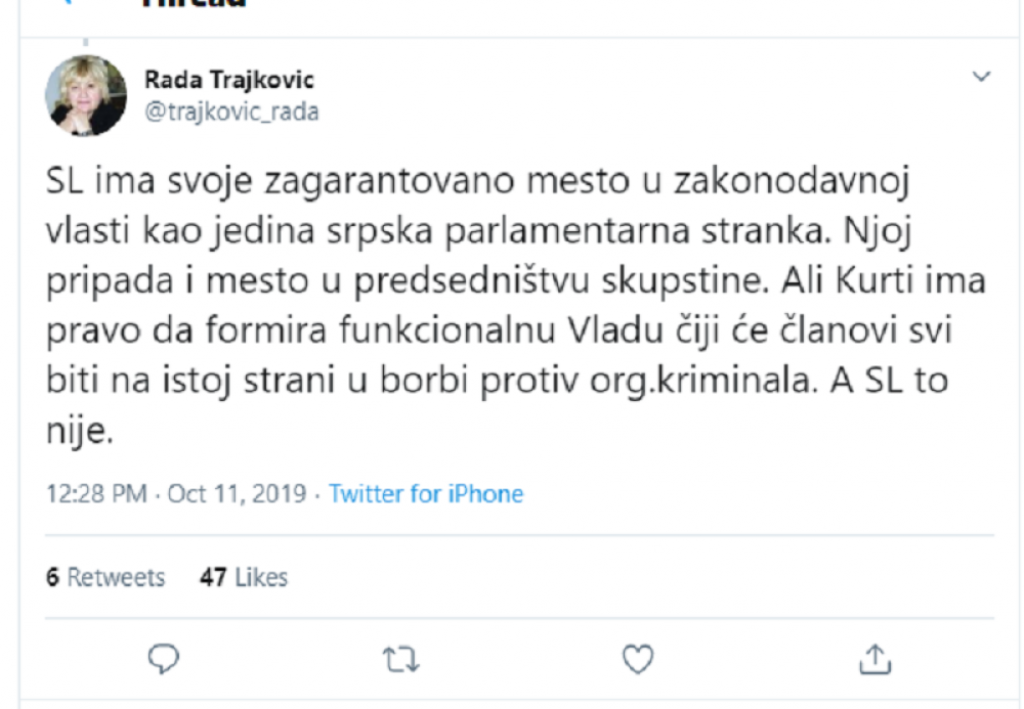Click the heart icon to favorite the post
Image resolution: width=1024 pixels, height=709 pixels.
pos(638,658)
